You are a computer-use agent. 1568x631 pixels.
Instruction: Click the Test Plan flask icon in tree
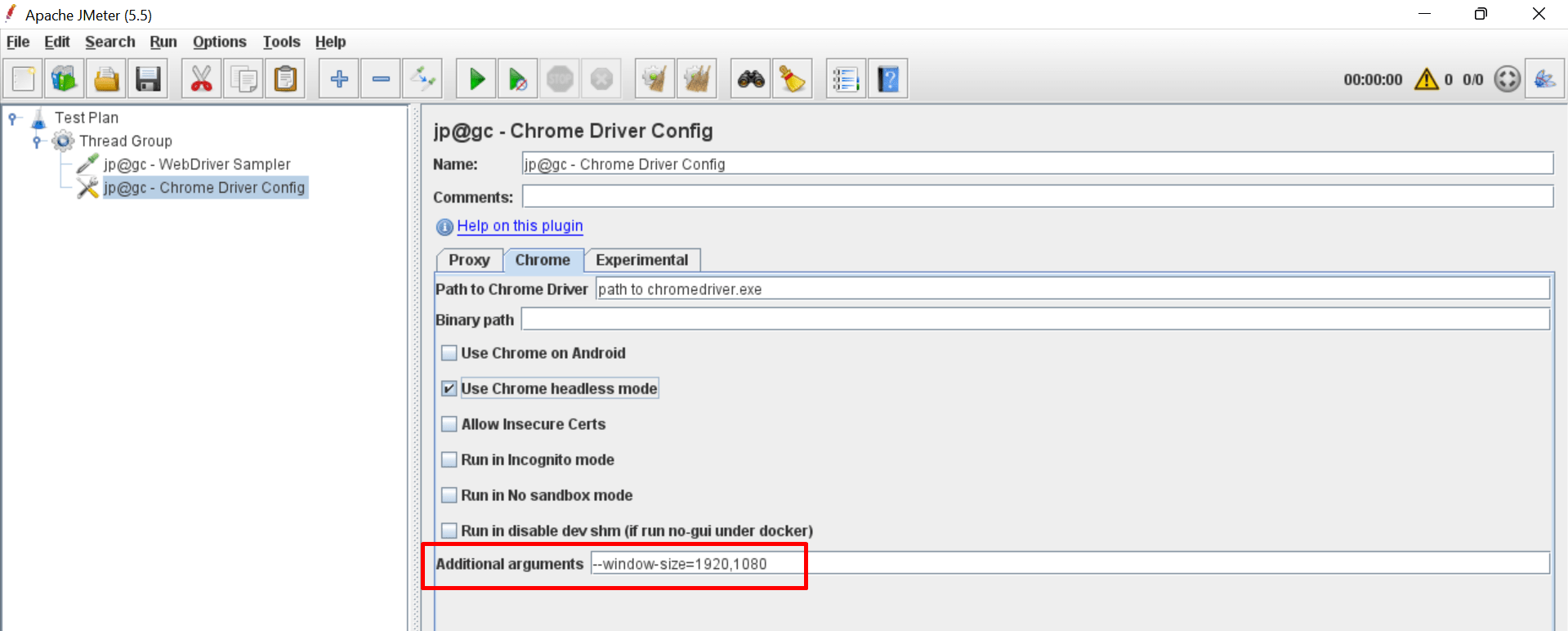tap(38, 119)
